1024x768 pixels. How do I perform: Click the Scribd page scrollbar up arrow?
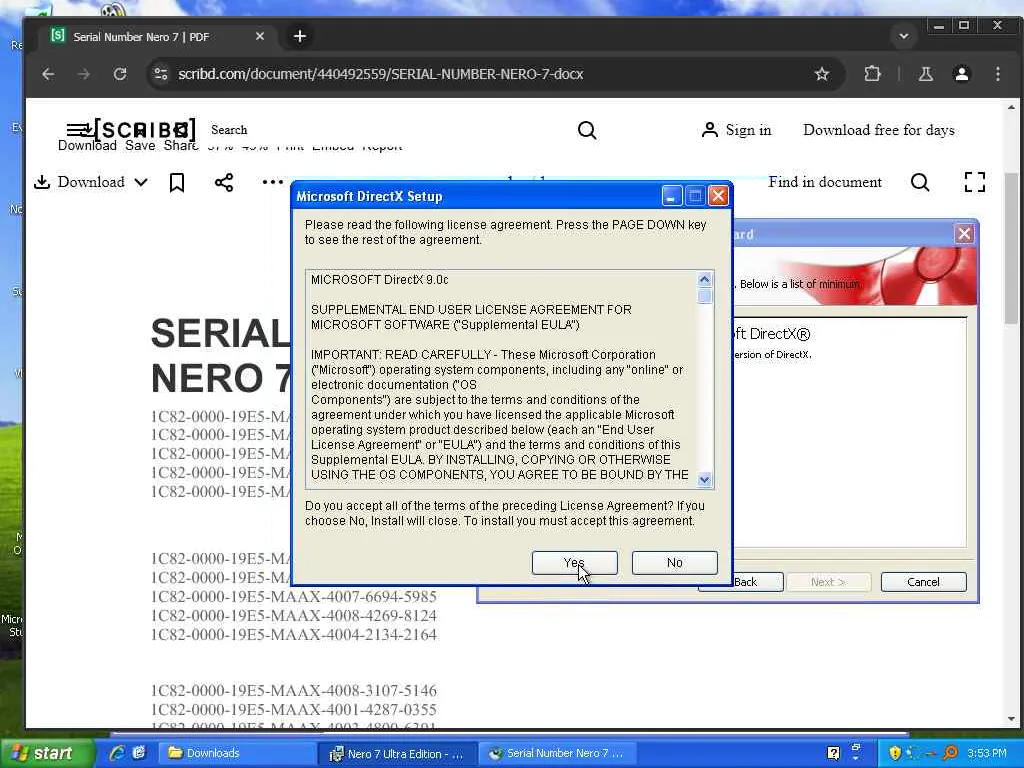pyautogui.click(x=1011, y=107)
